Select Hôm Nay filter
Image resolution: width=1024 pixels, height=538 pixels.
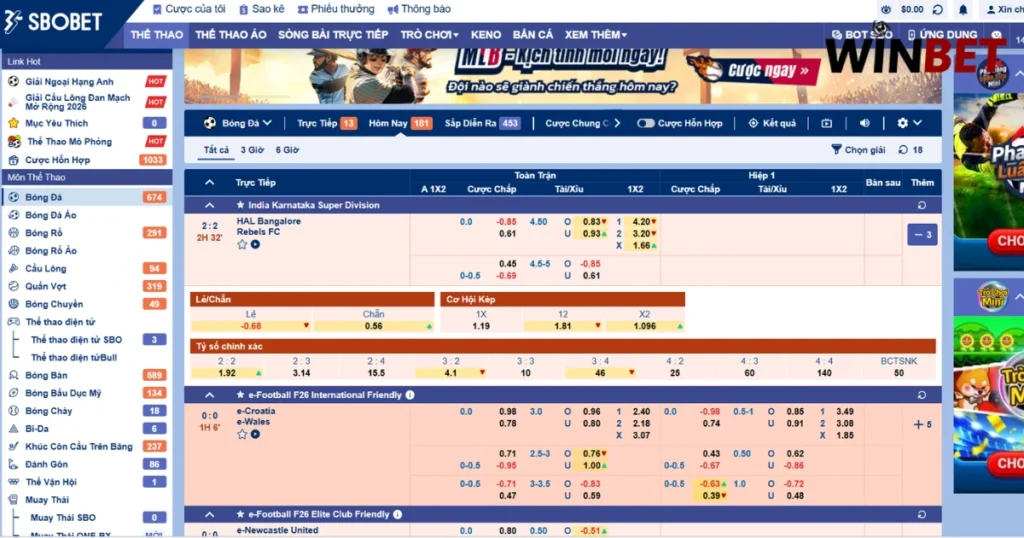tap(400, 123)
